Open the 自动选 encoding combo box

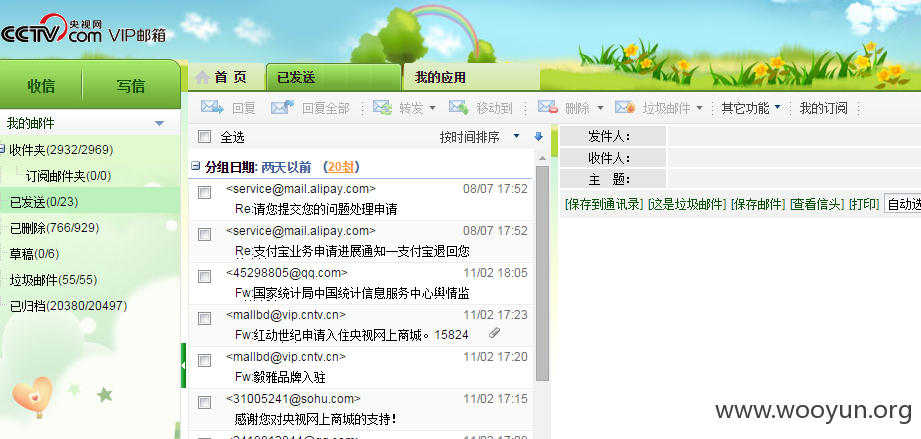click(x=903, y=205)
